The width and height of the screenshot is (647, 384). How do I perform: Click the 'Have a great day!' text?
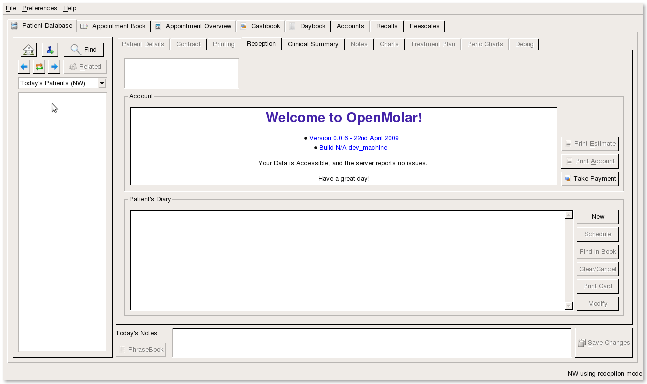(344, 179)
